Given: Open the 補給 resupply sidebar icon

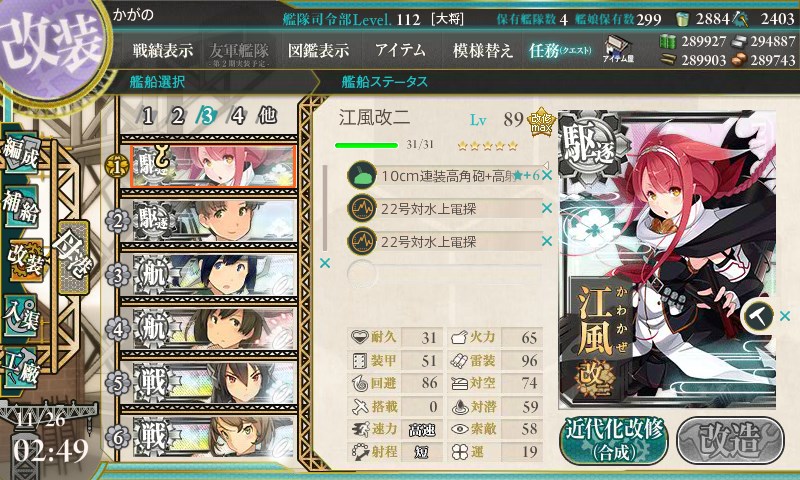Looking at the screenshot, I should (21, 206).
